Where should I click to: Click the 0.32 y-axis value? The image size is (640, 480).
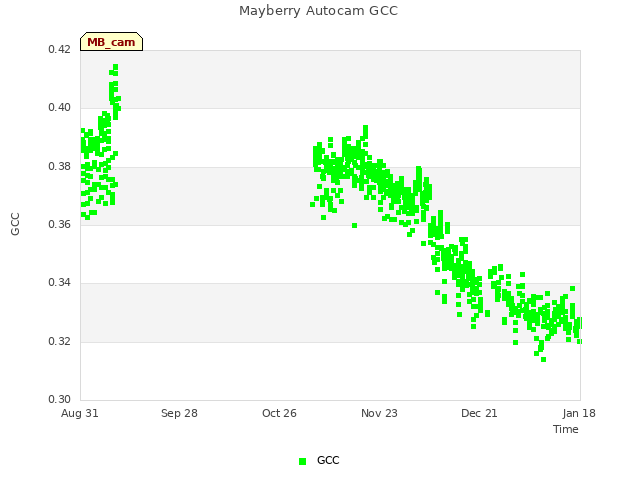(60, 341)
